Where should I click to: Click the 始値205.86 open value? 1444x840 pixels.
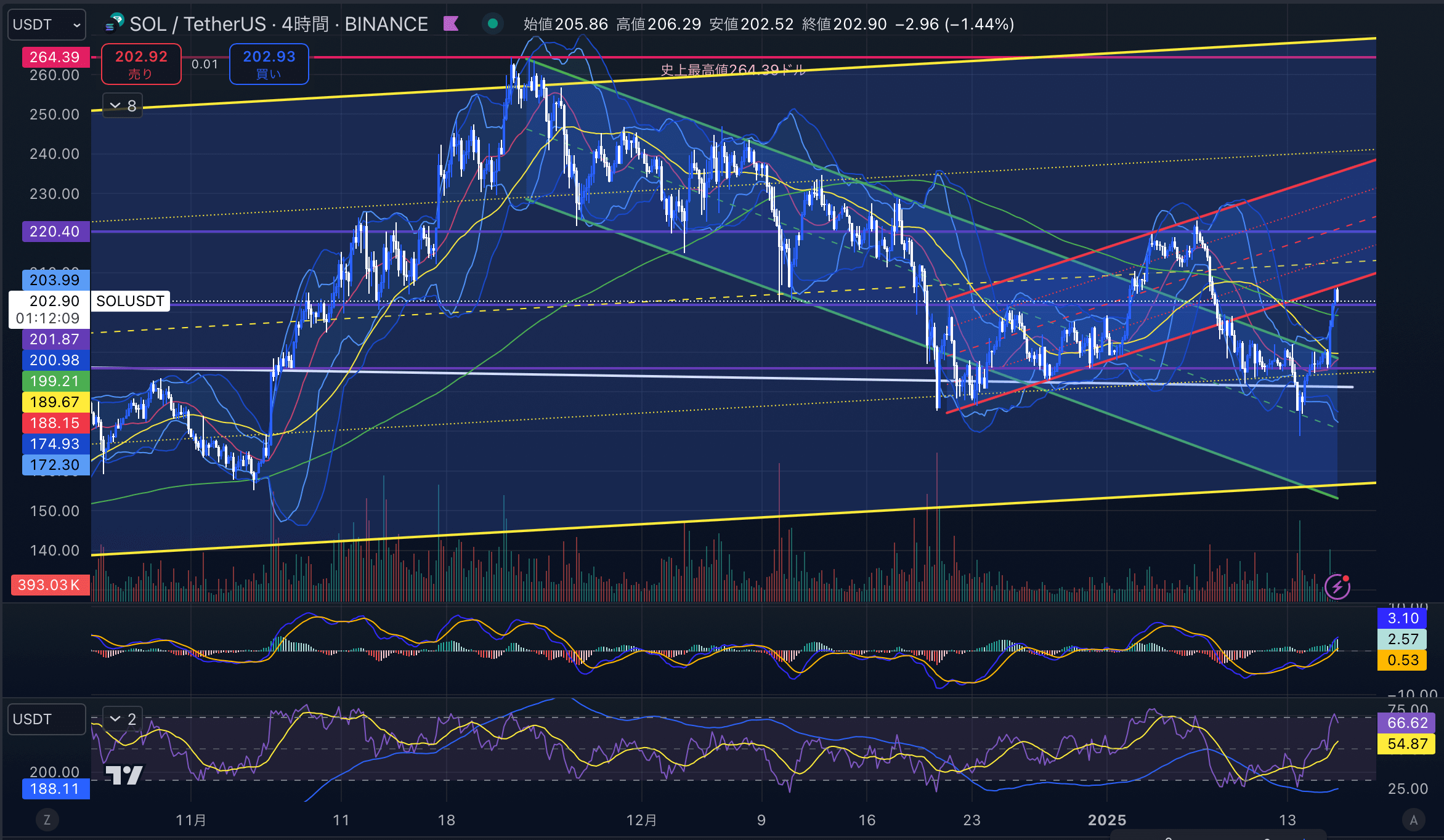pyautogui.click(x=566, y=24)
